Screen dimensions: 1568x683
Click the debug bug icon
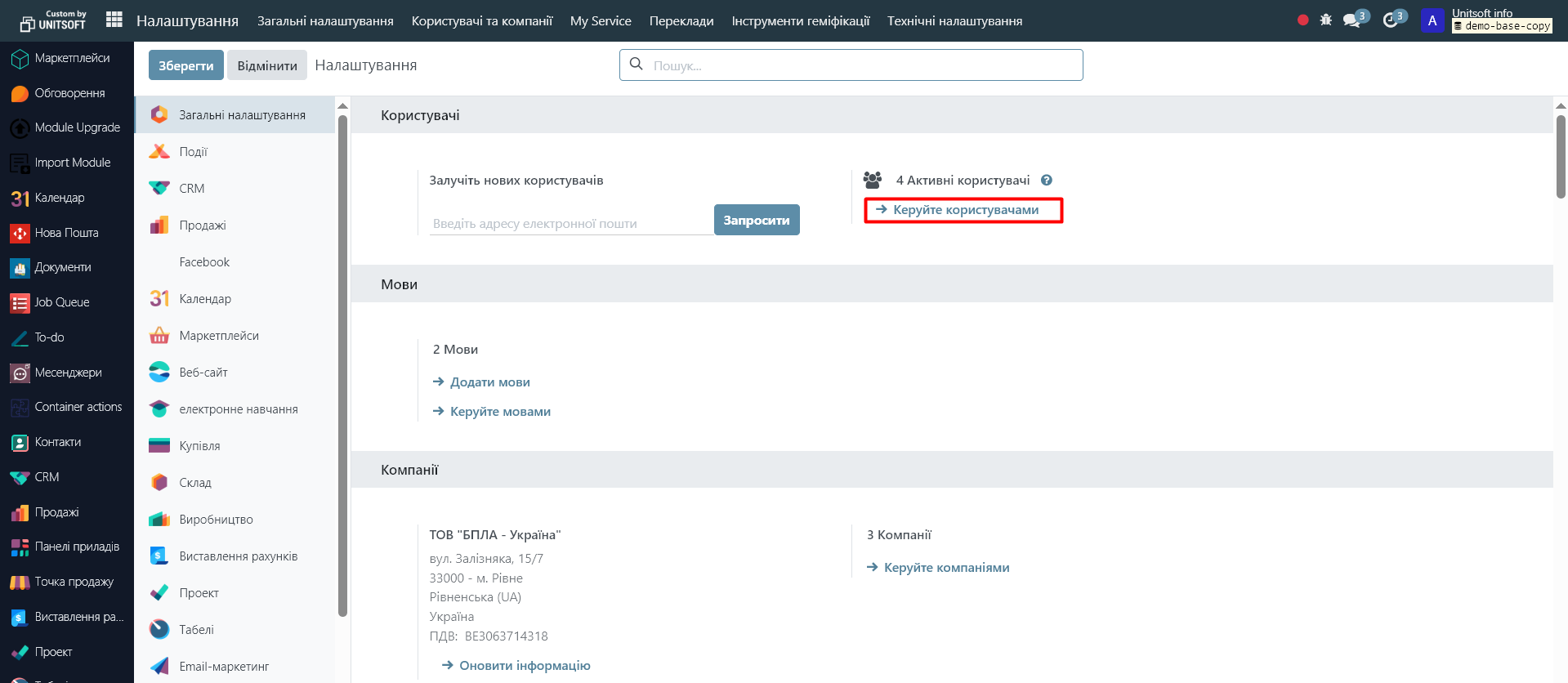pyautogui.click(x=1325, y=20)
